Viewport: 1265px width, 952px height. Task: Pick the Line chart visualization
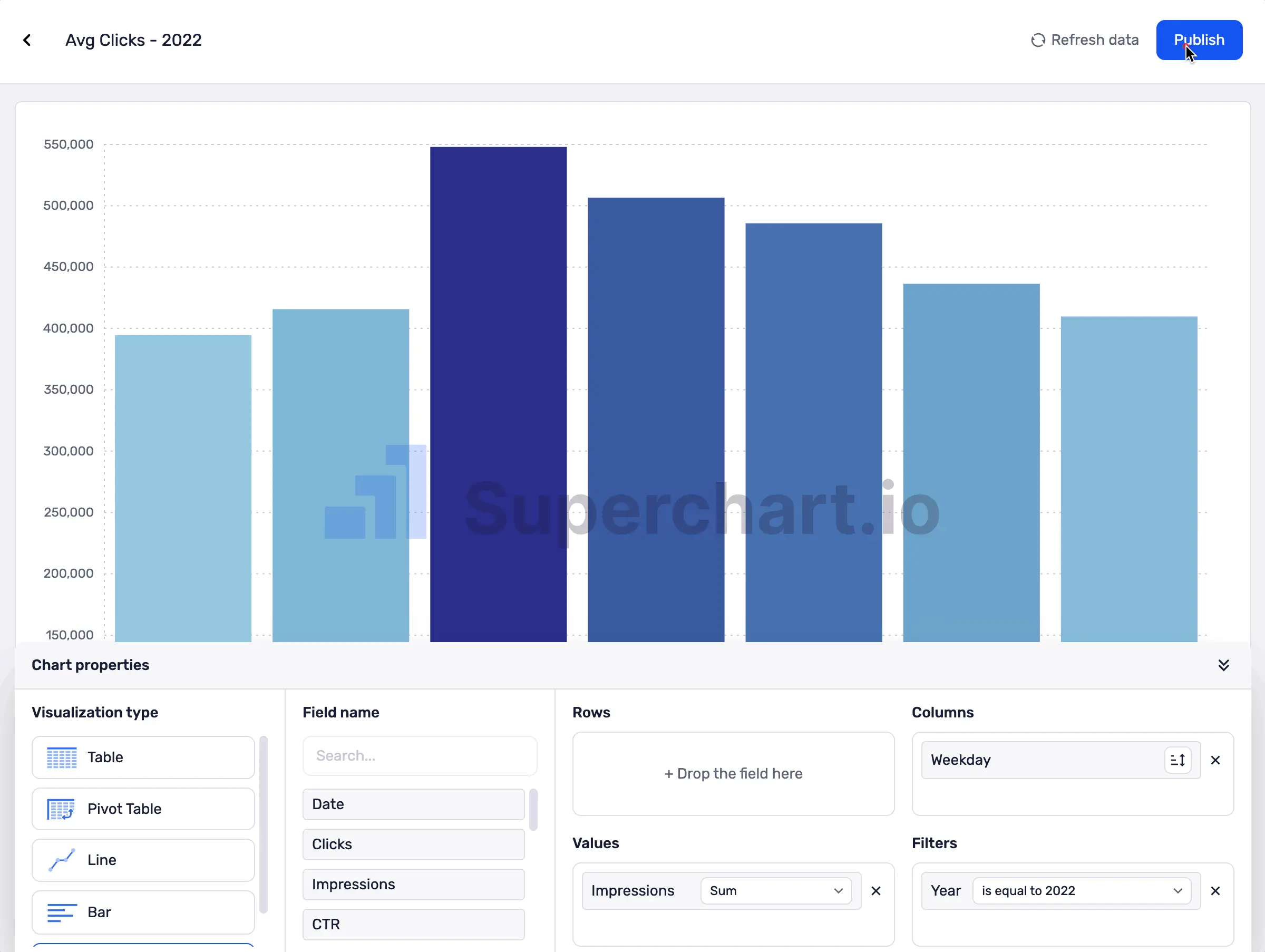point(143,860)
